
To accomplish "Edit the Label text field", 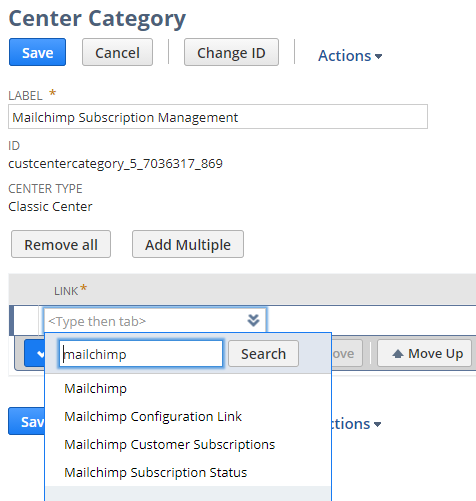I will (x=218, y=117).
